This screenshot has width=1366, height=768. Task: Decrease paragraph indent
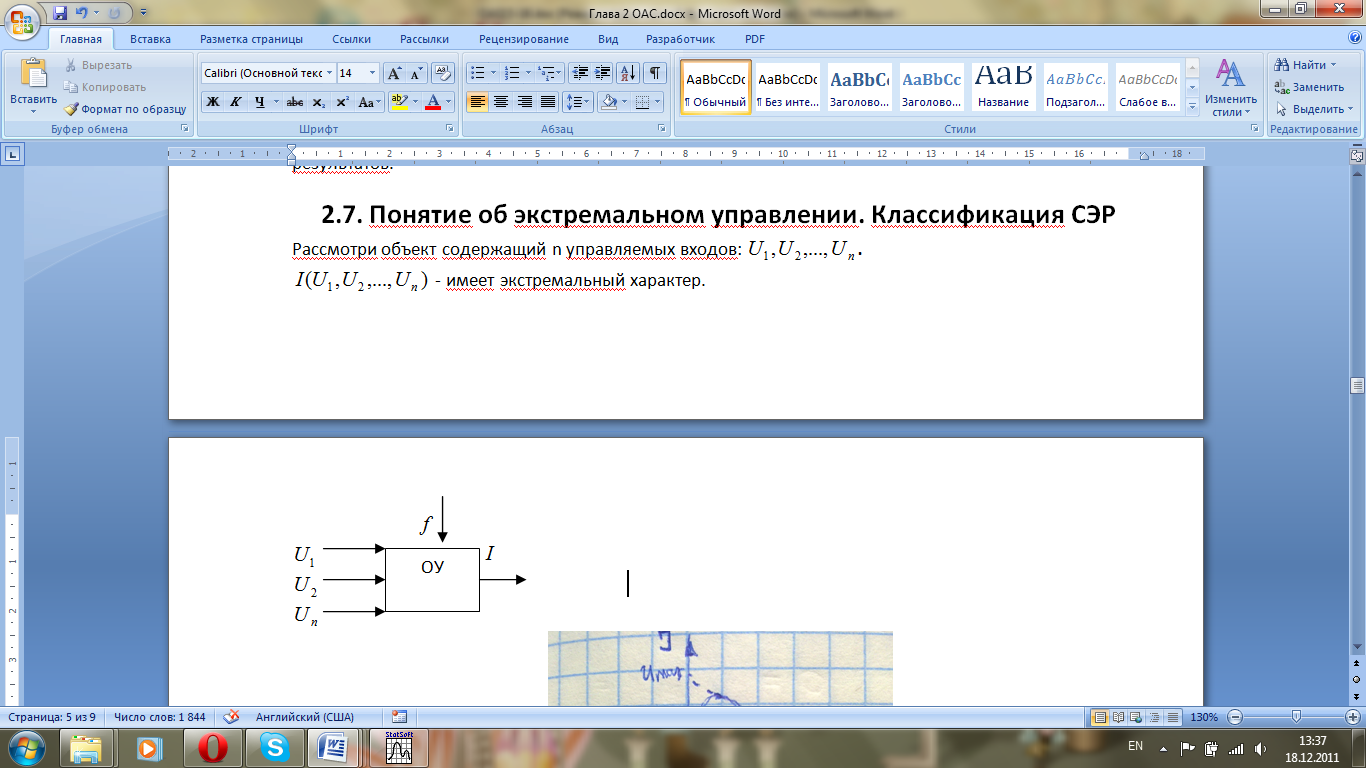(x=579, y=73)
